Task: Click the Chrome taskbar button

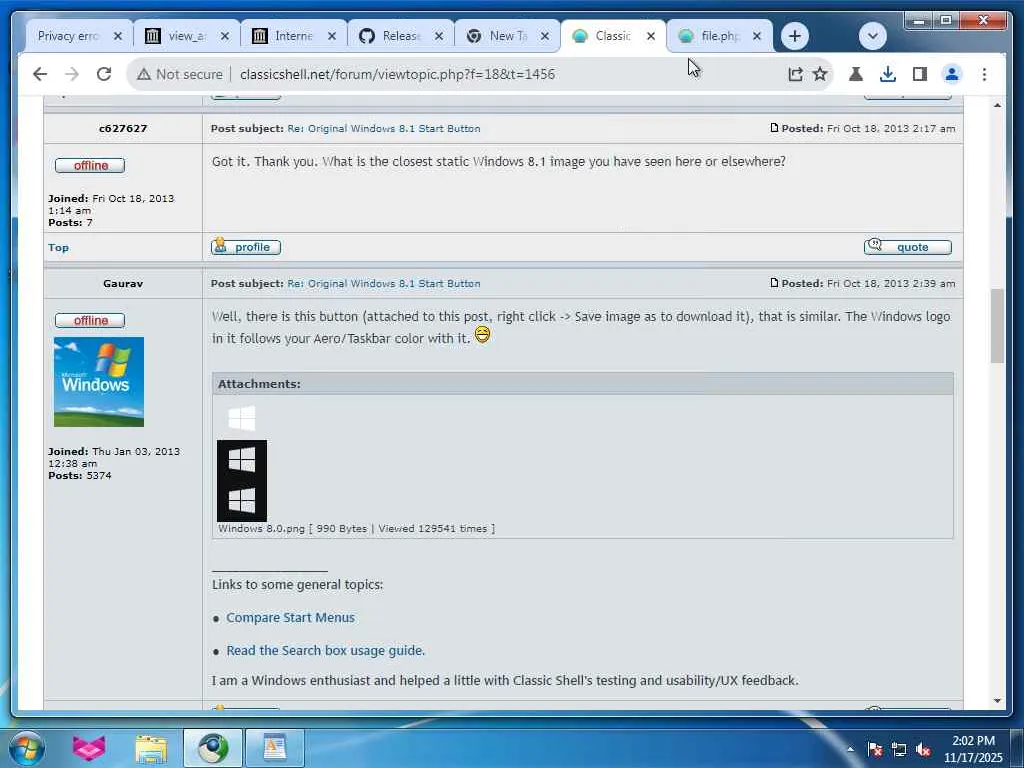Action: (x=213, y=748)
